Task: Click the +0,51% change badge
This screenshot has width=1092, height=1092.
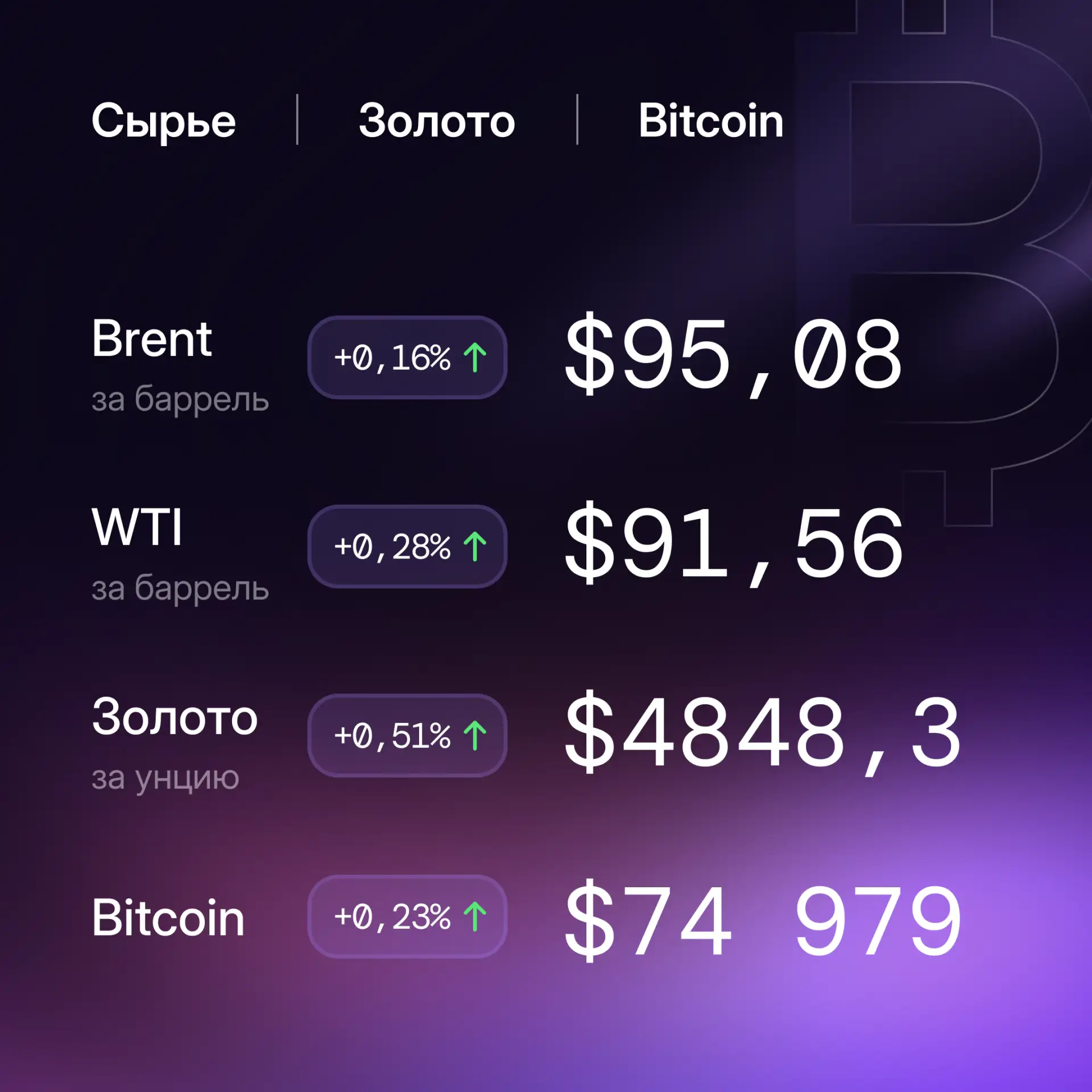Action: (407, 735)
